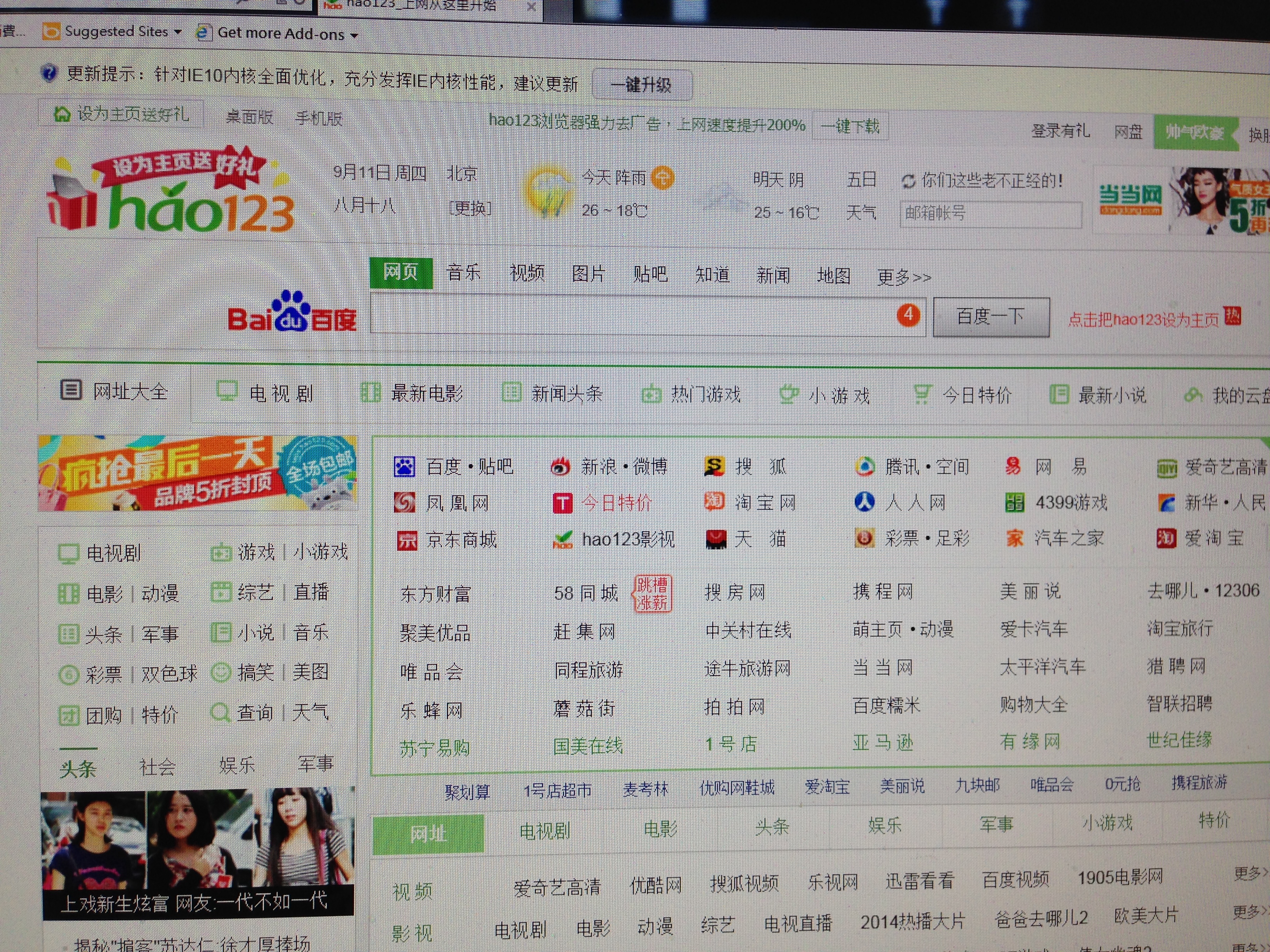The image size is (1270, 952).
Task: Open the 亚马逊 link
Action: point(882,742)
